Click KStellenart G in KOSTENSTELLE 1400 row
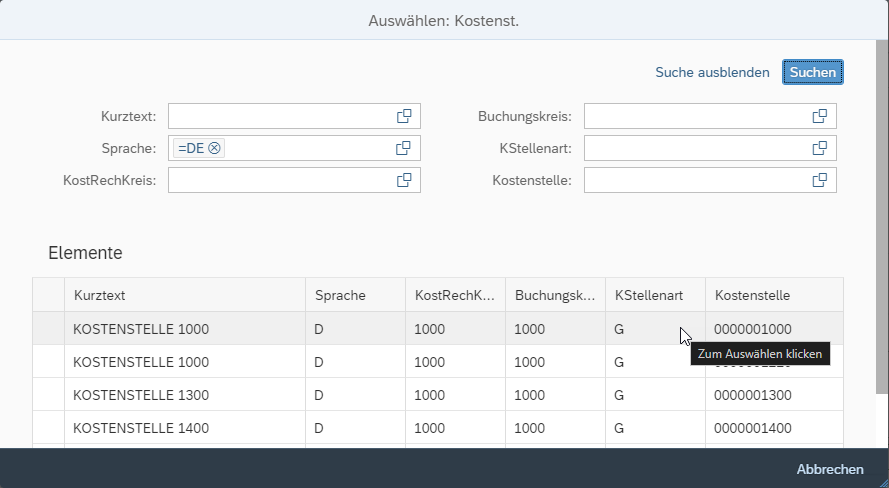The image size is (889, 488). point(619,428)
